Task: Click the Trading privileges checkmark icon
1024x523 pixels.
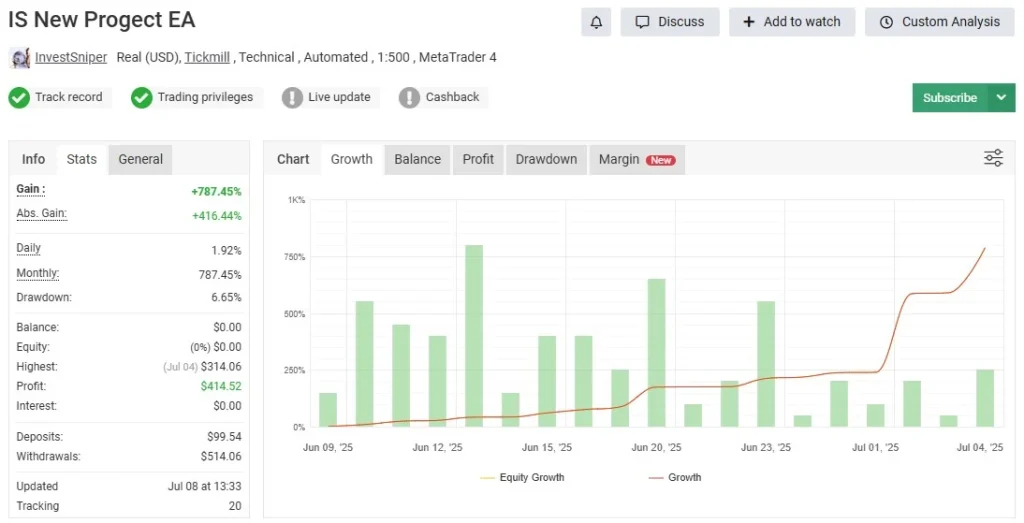Action: click(141, 98)
